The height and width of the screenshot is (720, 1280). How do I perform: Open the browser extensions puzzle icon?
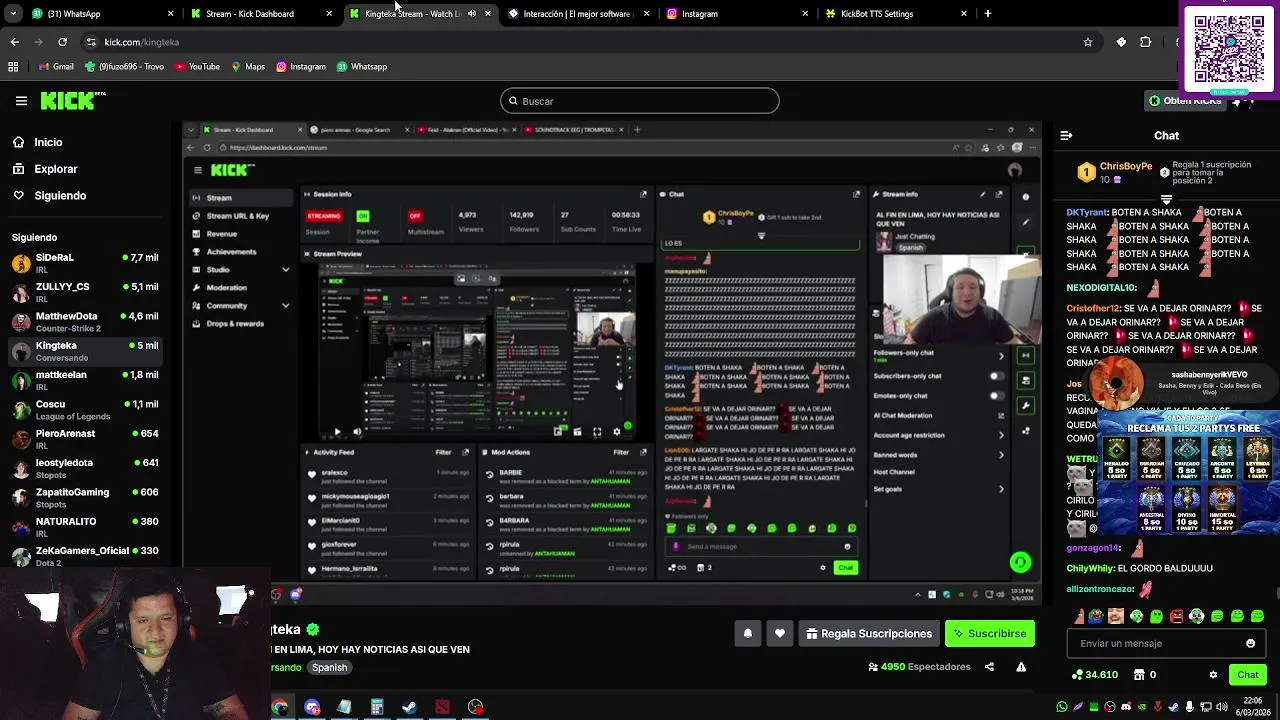point(1146,42)
